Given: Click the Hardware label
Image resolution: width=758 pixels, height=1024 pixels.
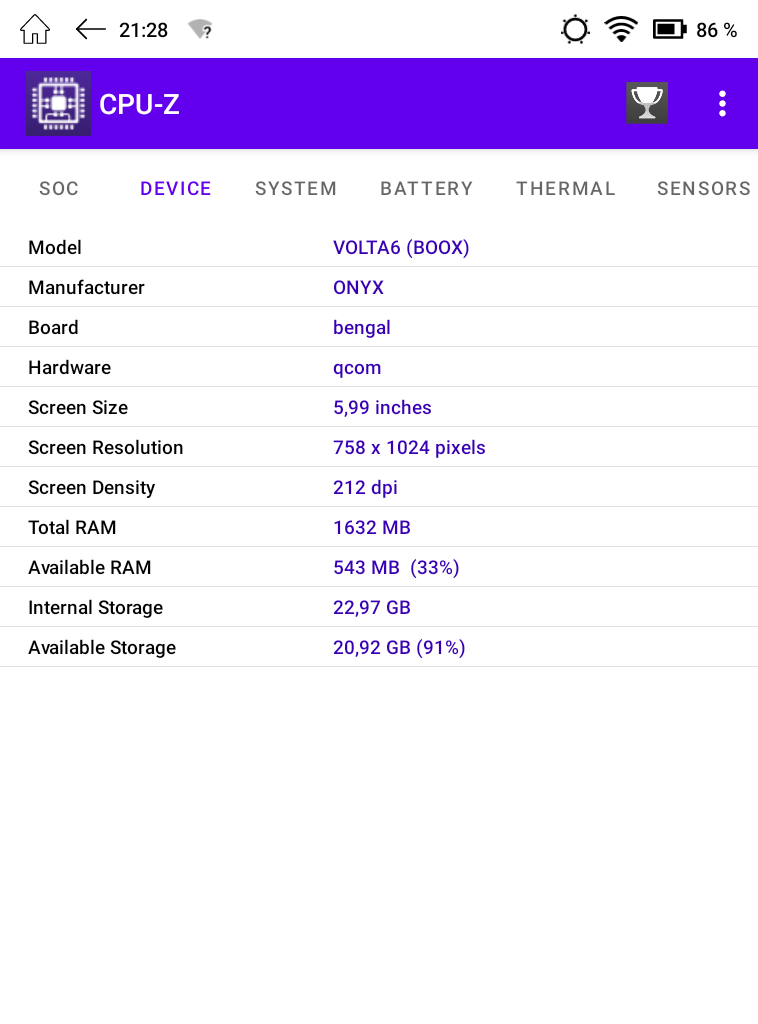Looking at the screenshot, I should pyautogui.click(x=69, y=368).
